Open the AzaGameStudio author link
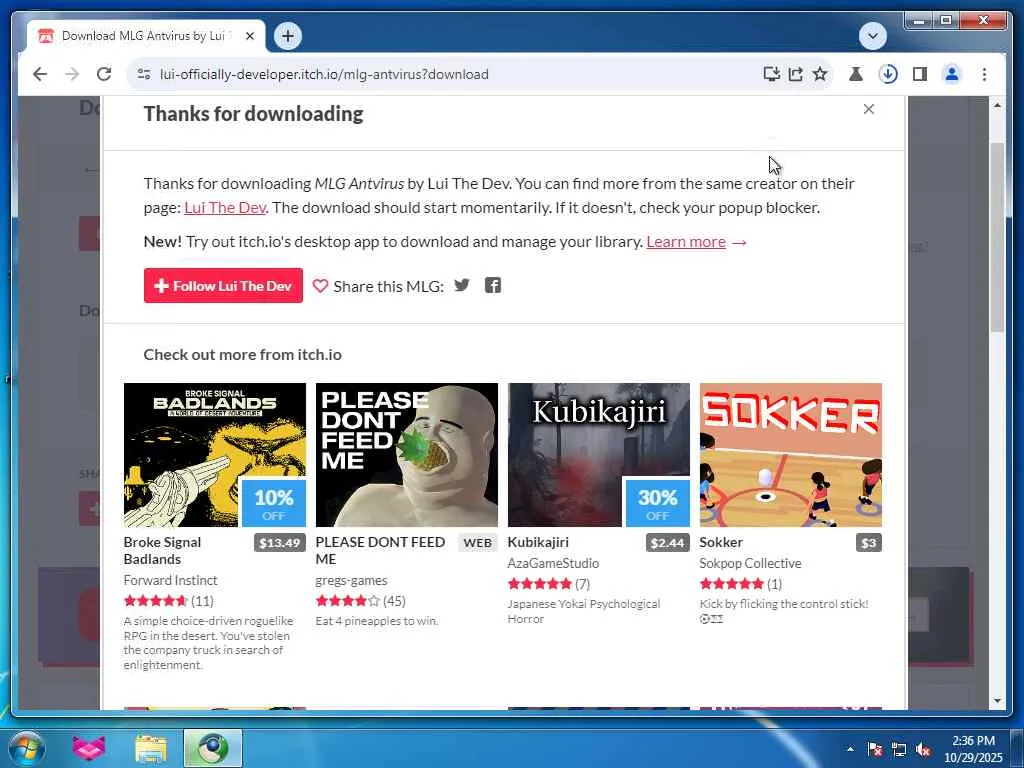This screenshot has height=768, width=1024. point(553,563)
